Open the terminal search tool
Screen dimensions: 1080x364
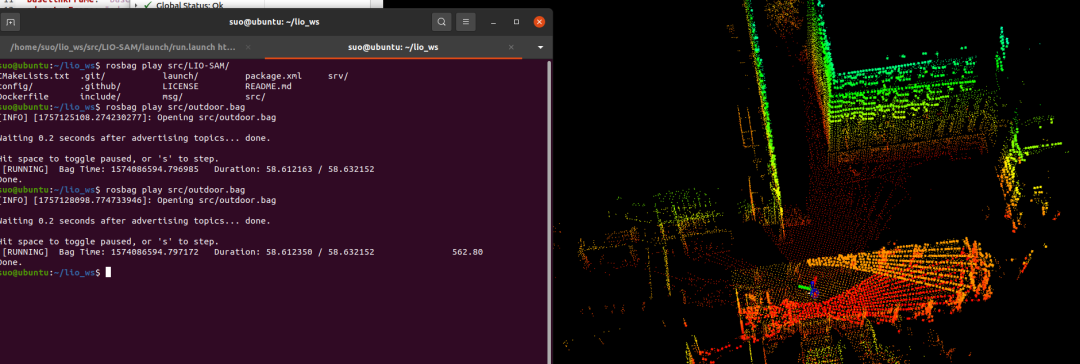click(442, 22)
